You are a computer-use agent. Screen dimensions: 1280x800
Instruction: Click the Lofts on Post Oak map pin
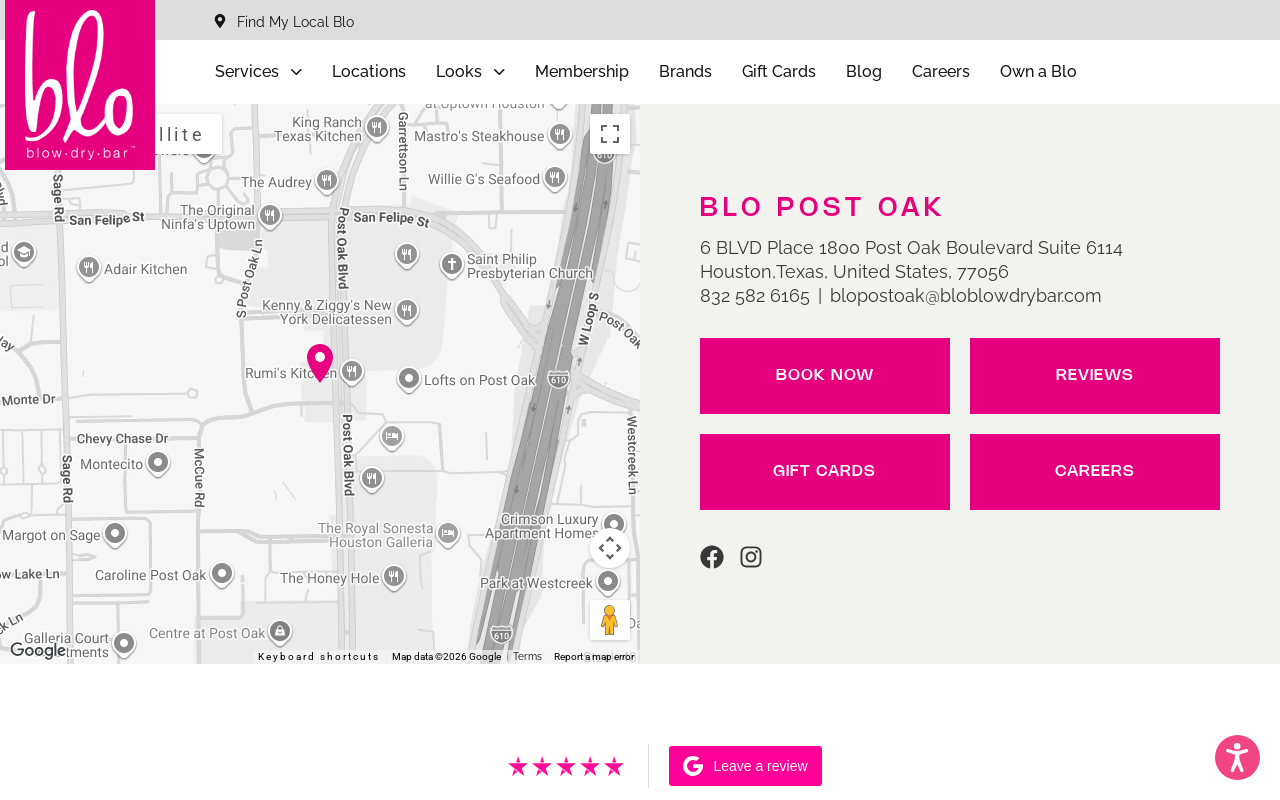(409, 379)
